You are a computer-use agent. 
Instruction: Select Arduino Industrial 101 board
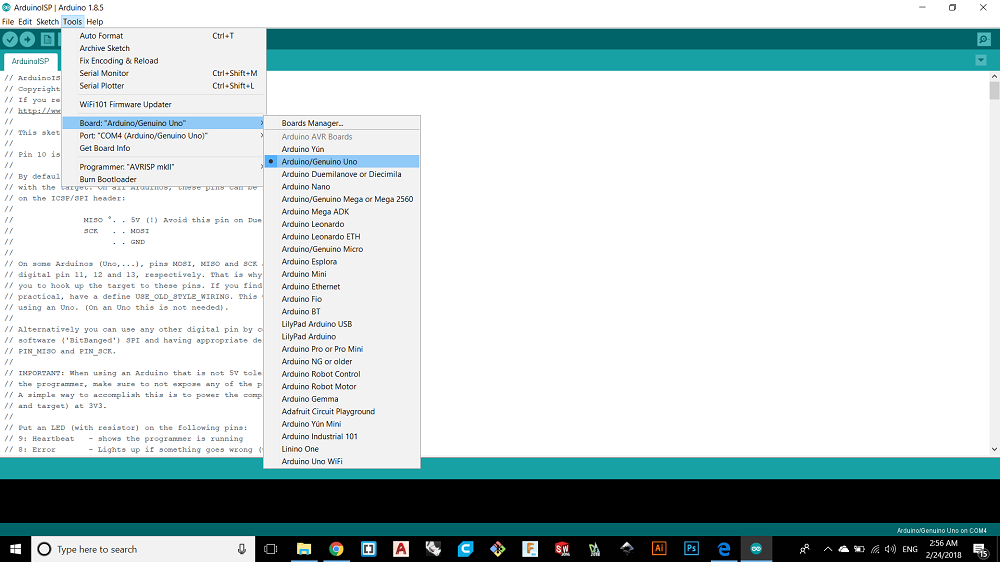point(342,437)
